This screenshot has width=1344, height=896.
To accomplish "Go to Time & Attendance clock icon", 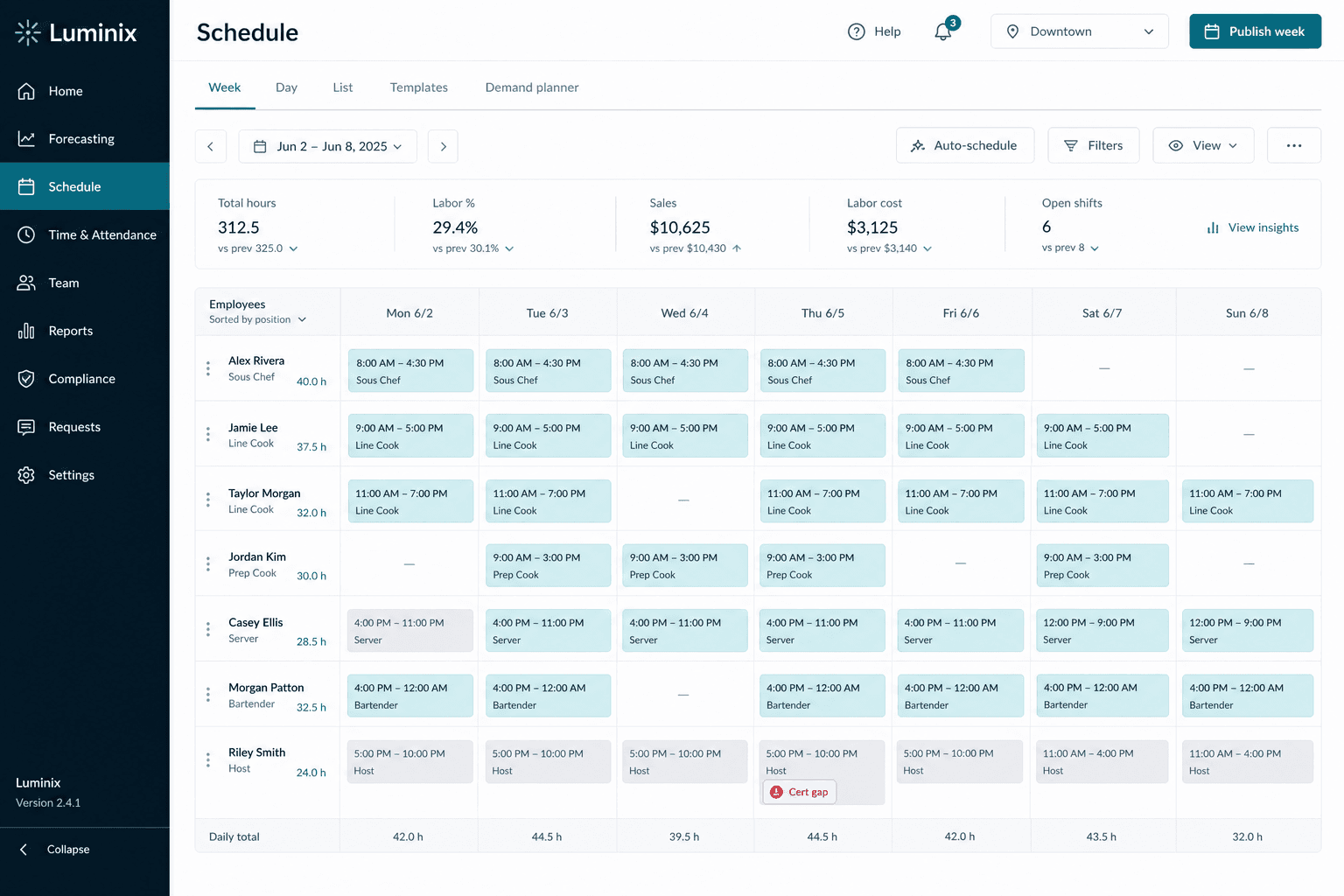I will pyautogui.click(x=26, y=234).
